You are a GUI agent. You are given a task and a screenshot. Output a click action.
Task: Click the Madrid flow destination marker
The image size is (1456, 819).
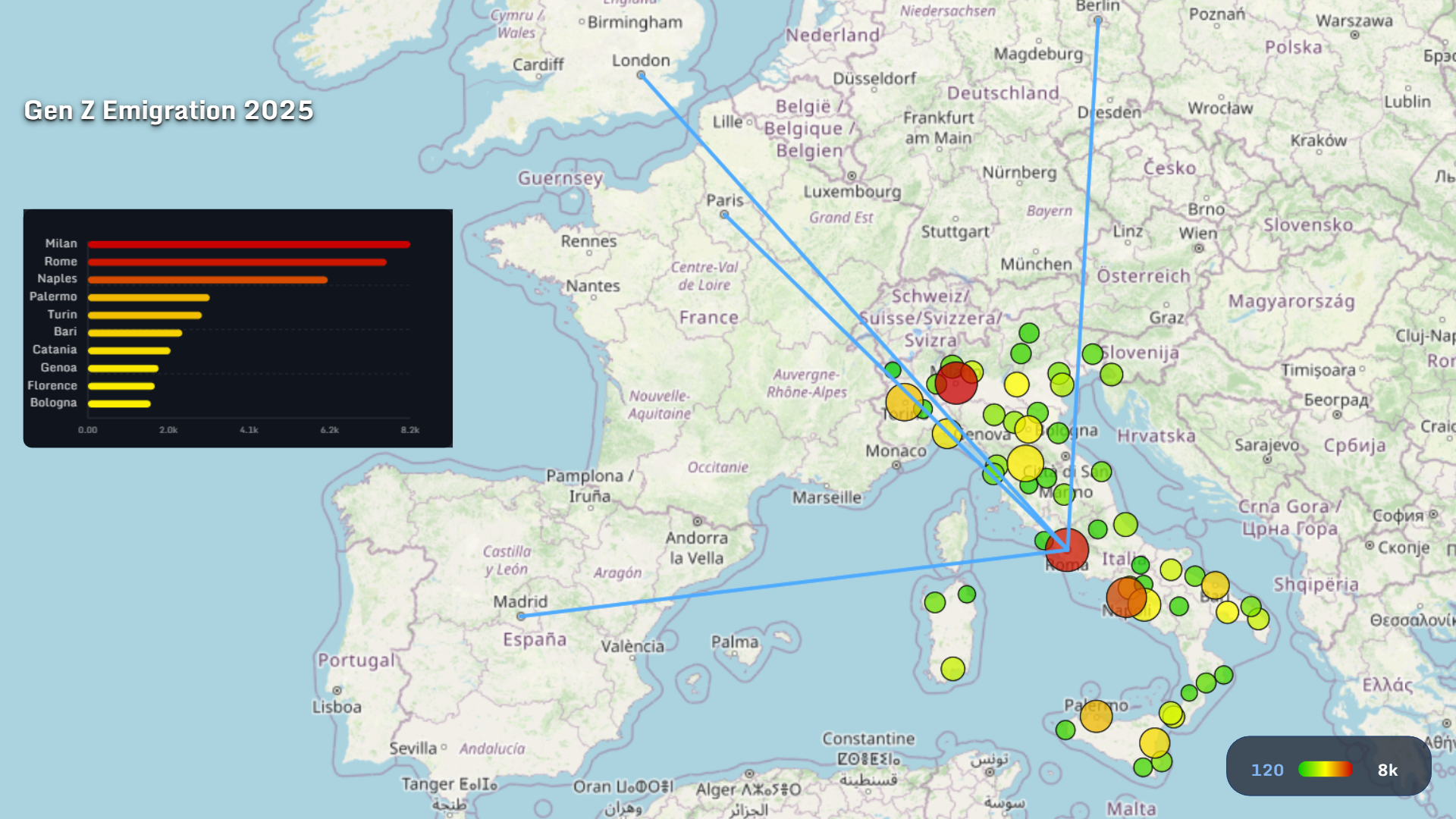(x=521, y=616)
